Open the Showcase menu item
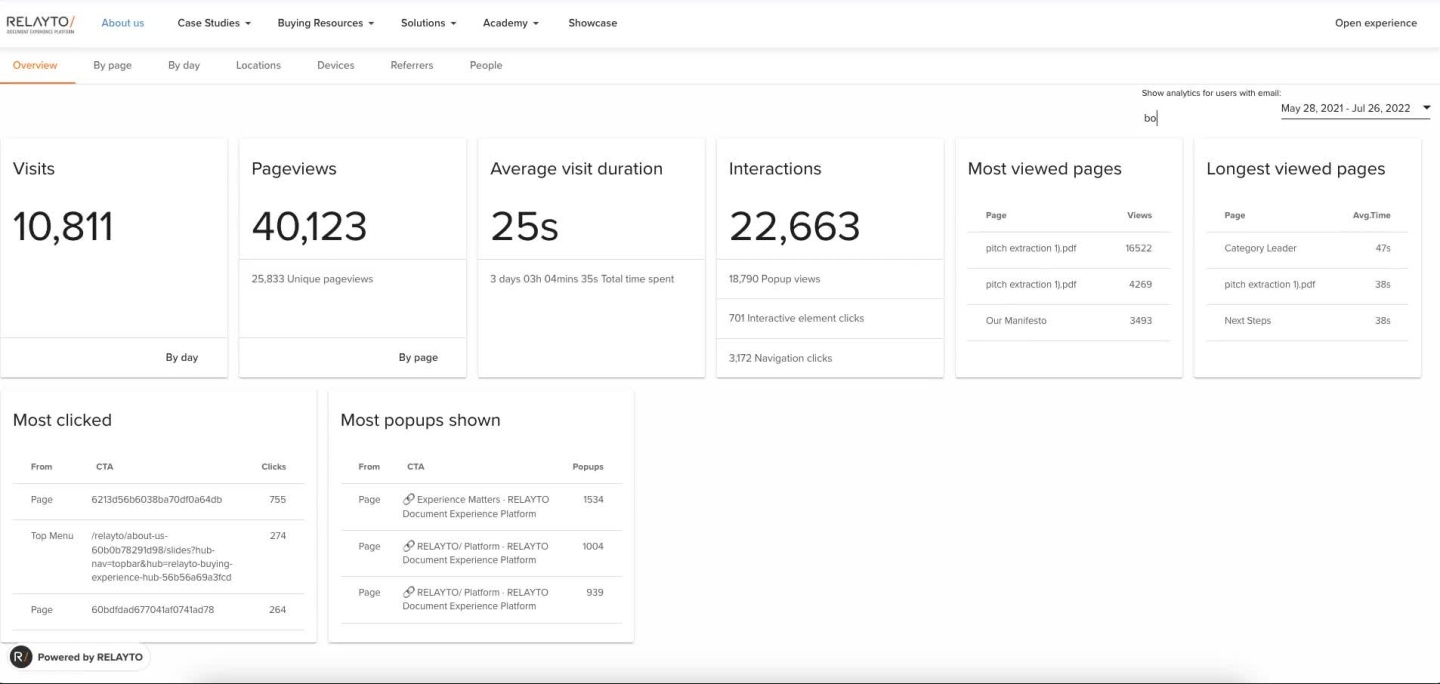This screenshot has height=684, width=1440. click(592, 23)
